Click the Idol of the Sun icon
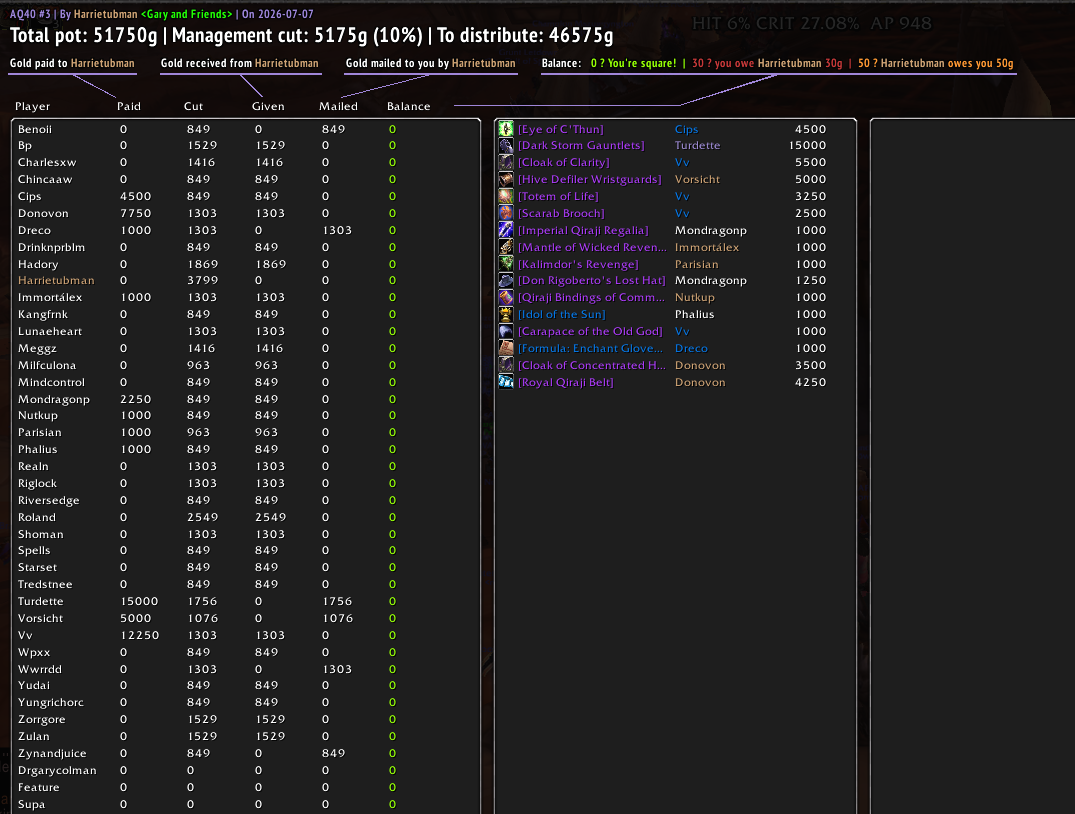 pos(506,315)
